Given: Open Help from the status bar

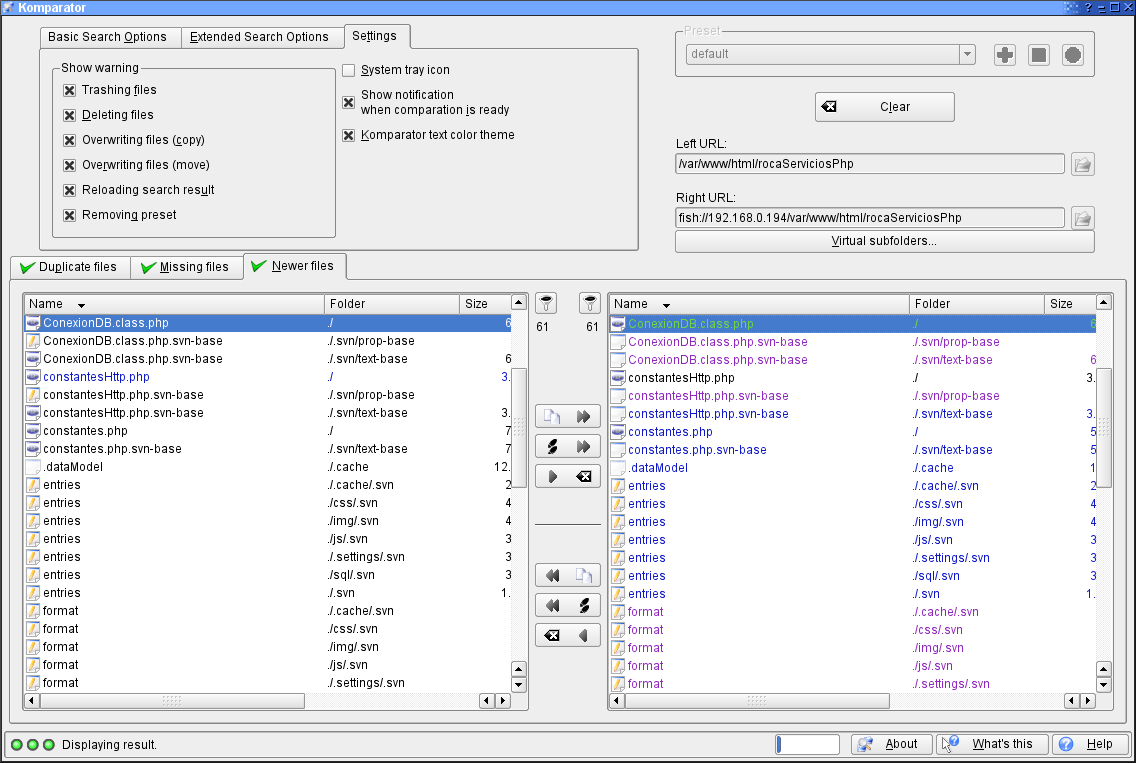Looking at the screenshot, I should coord(1091,744).
